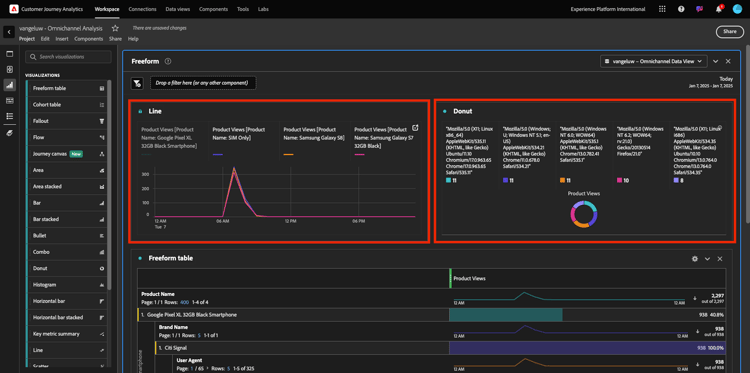The image size is (750, 373).
Task: Select Key metric summary visualization
Action: pyautogui.click(x=66, y=334)
